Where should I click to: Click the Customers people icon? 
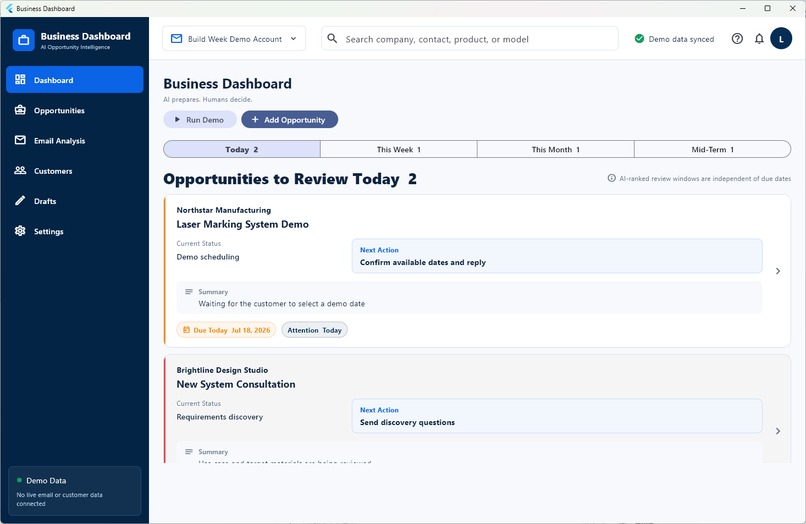pos(20,170)
